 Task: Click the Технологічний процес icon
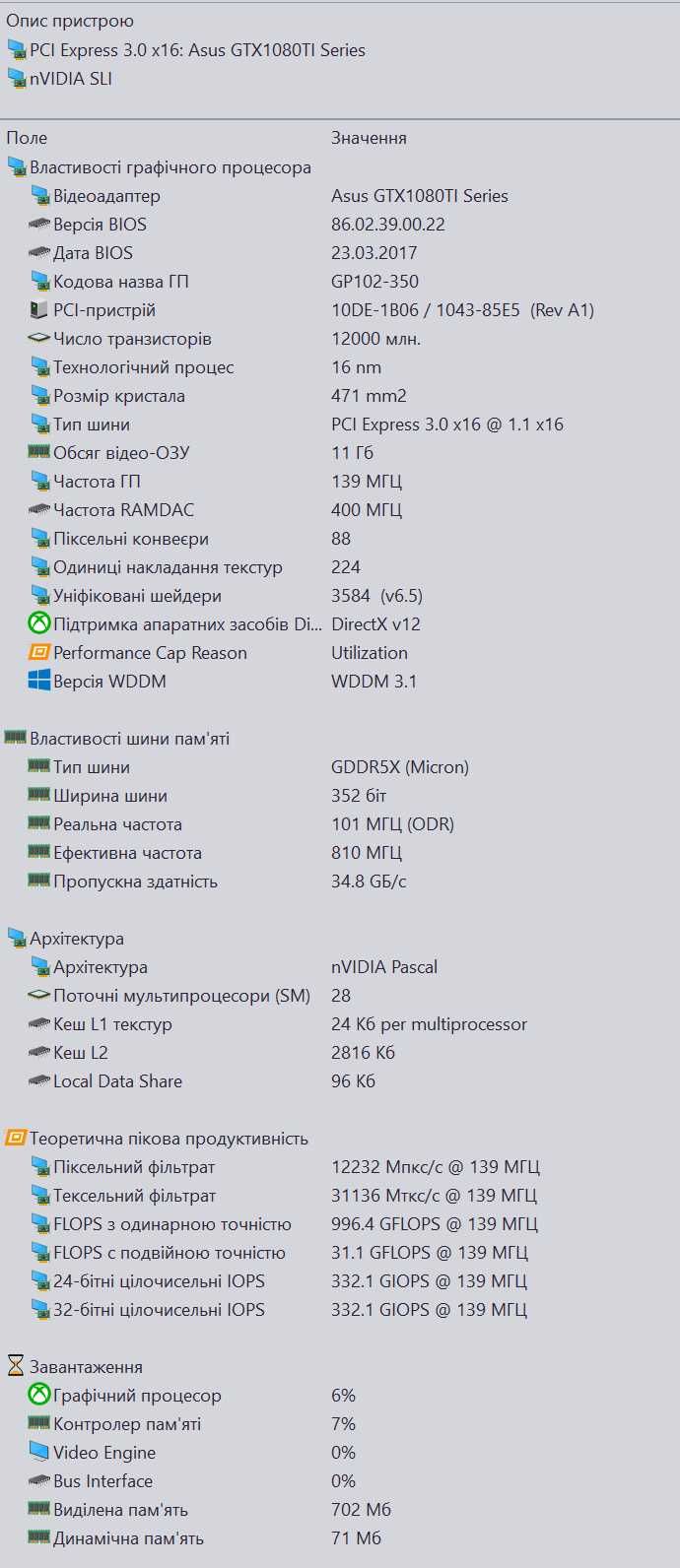pyautogui.click(x=39, y=367)
